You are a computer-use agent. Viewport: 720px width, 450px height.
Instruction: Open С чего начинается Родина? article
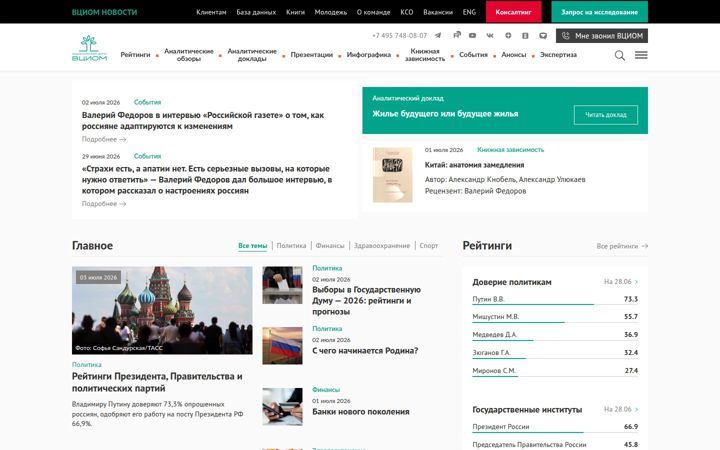(x=365, y=351)
